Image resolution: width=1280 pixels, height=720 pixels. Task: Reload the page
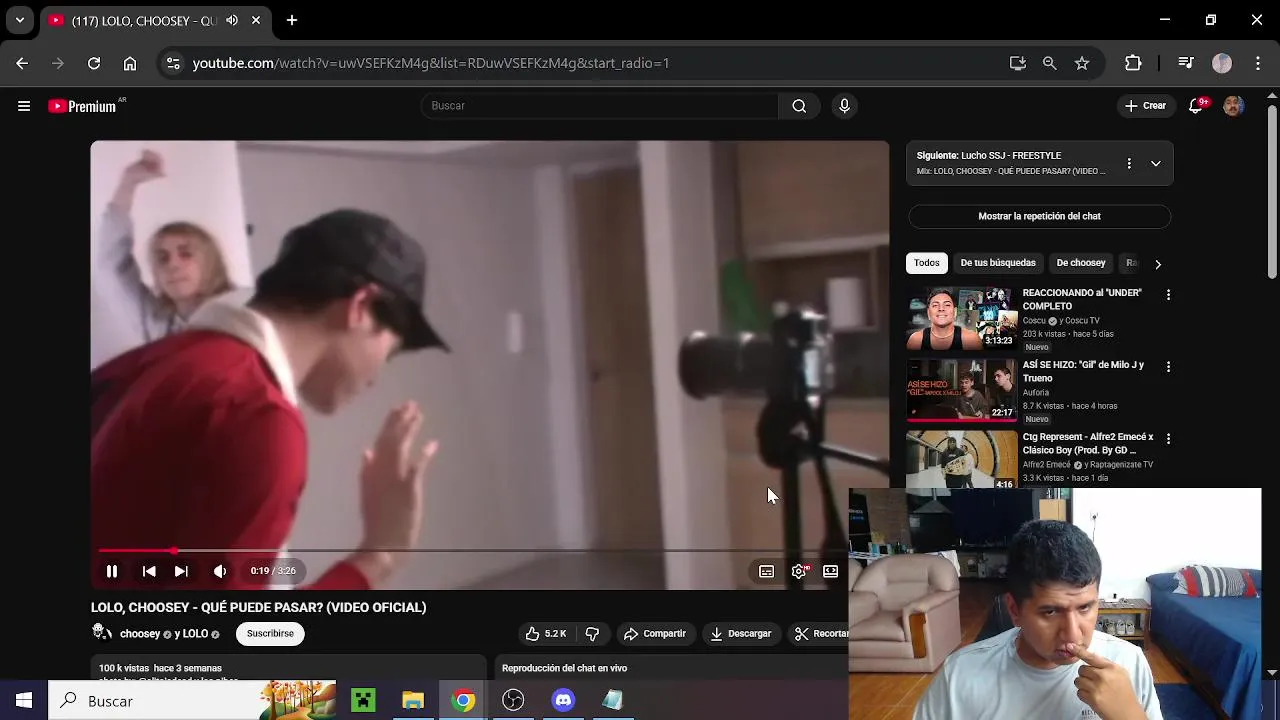(94, 63)
